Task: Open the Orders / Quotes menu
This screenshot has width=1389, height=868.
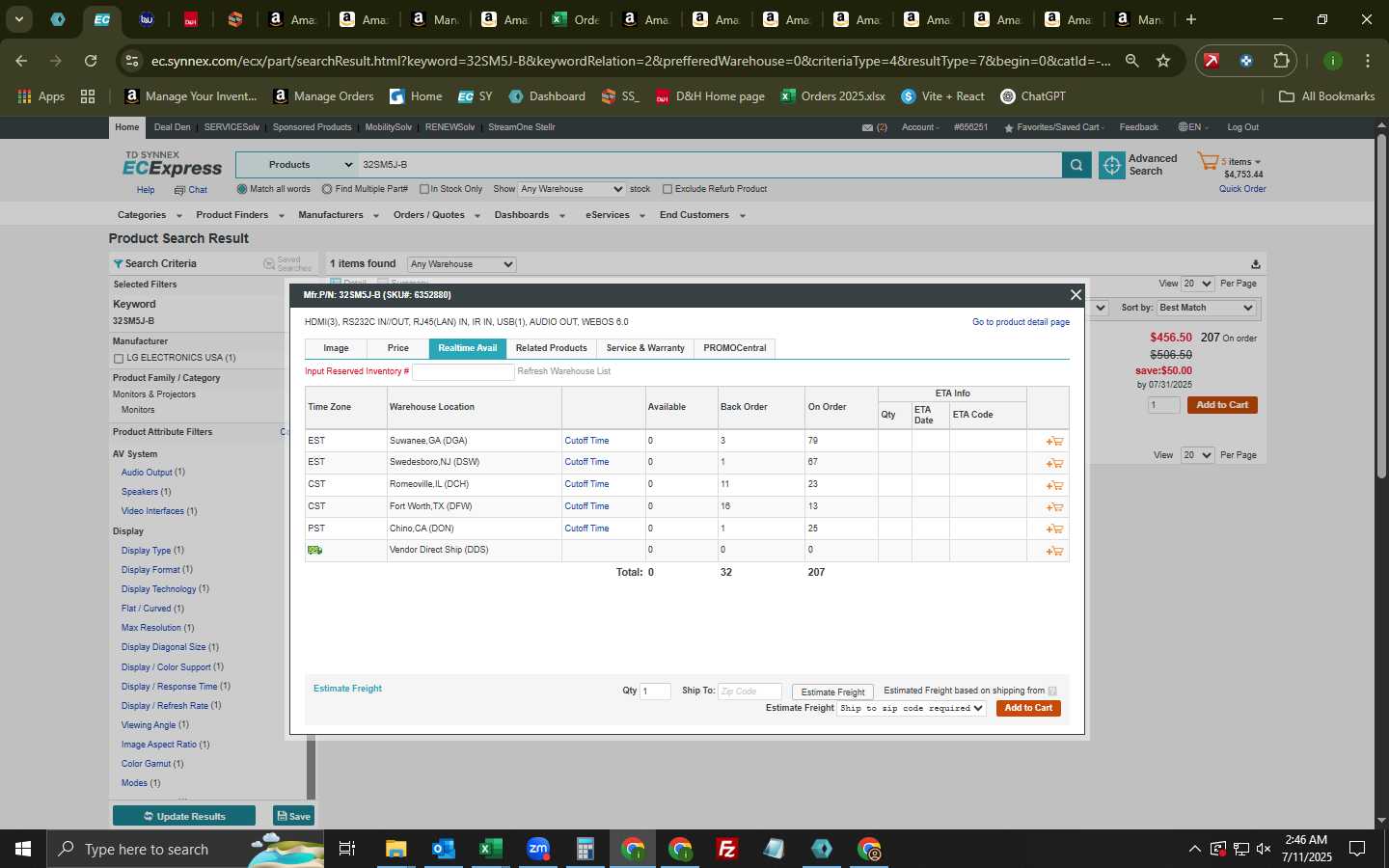Action: (437, 215)
